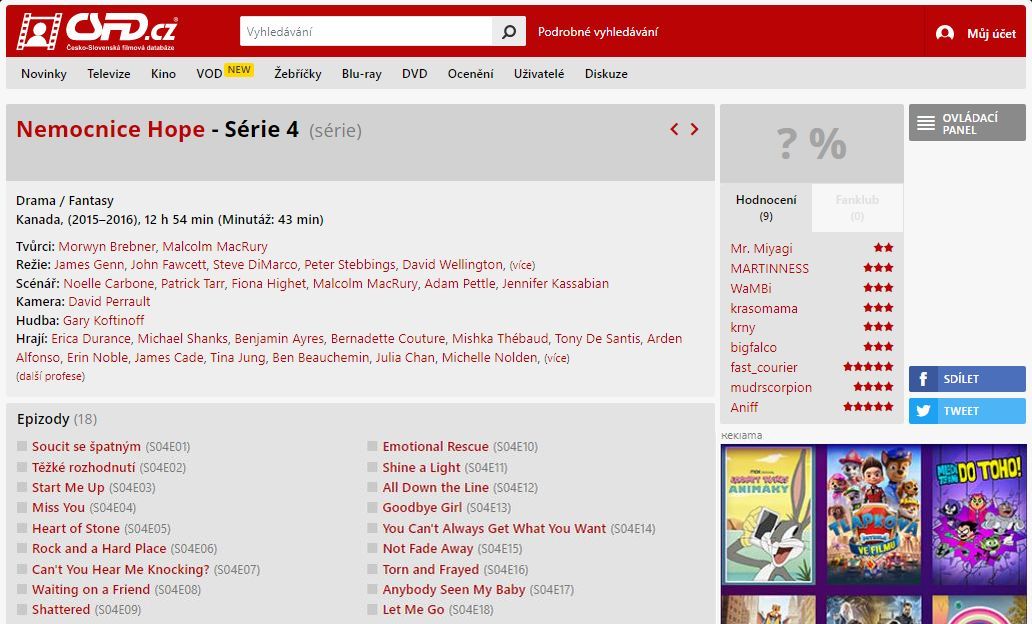Viewport: 1032px width, 624px height.
Task: Click the Twitter Tweet button
Action: tap(967, 411)
